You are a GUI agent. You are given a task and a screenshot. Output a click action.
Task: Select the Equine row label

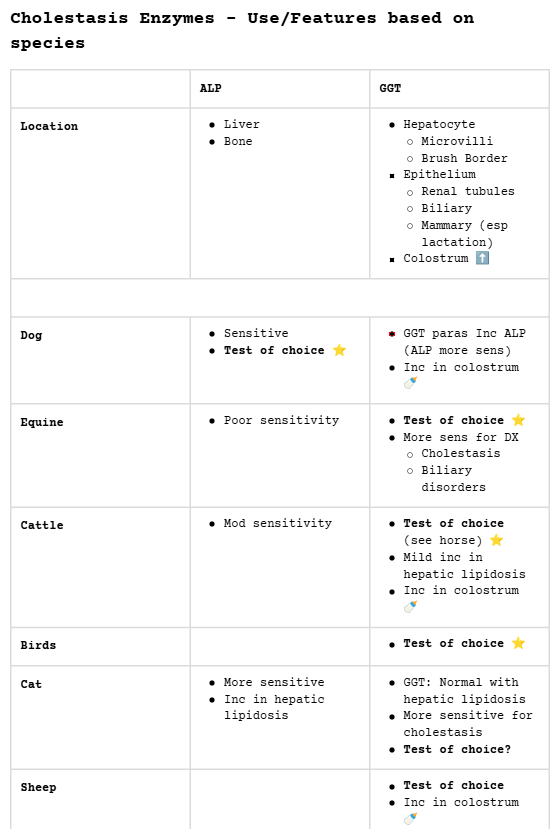42,422
